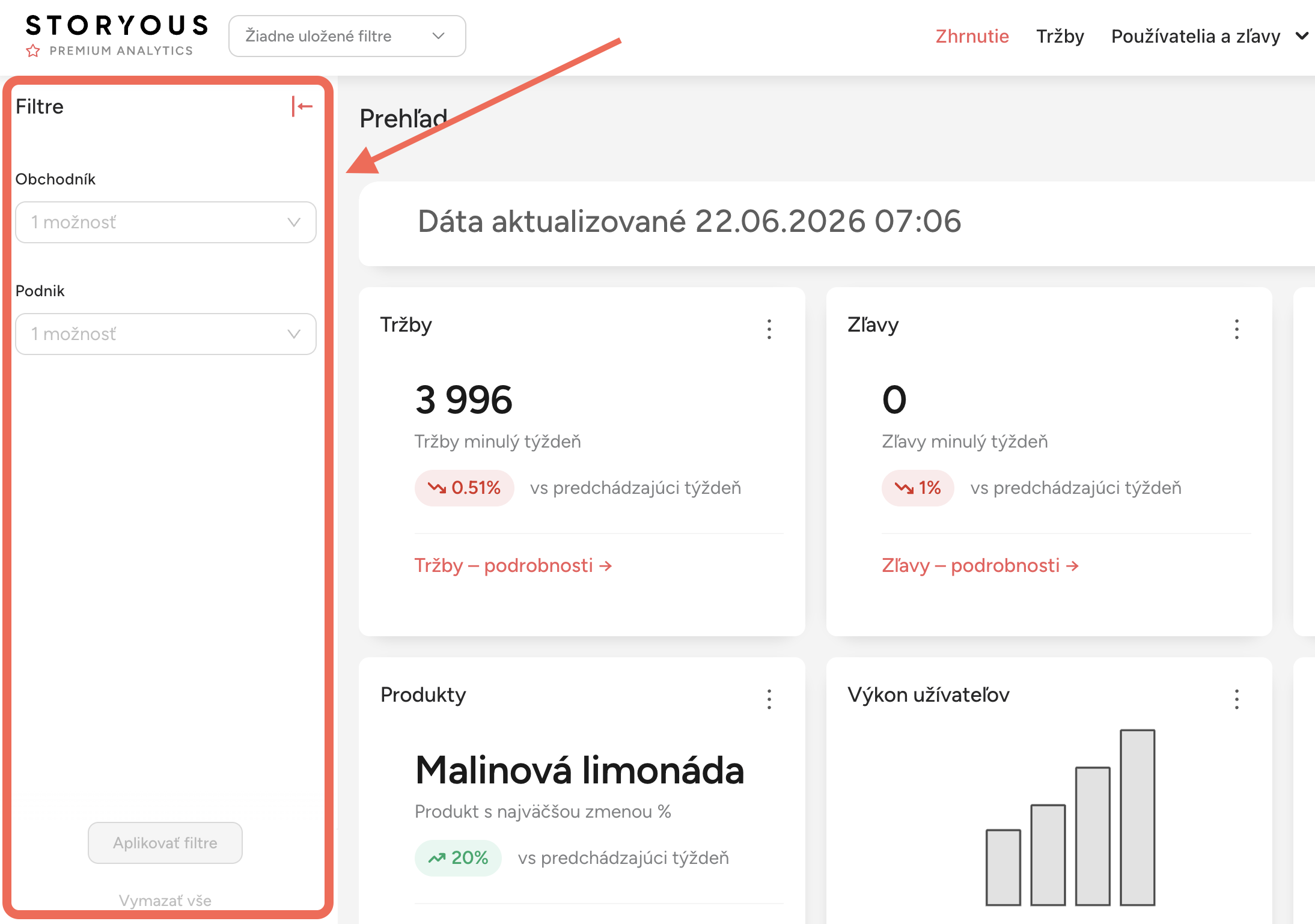Click the 0.51% decrease badge
1315x924 pixels.
[x=464, y=488]
